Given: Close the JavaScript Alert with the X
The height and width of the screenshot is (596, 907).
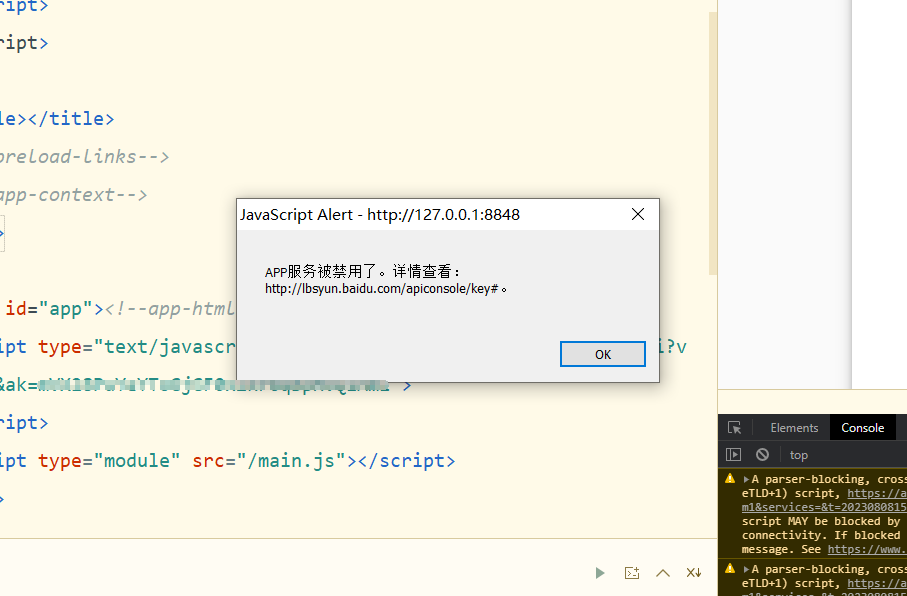Looking at the screenshot, I should click(x=638, y=214).
